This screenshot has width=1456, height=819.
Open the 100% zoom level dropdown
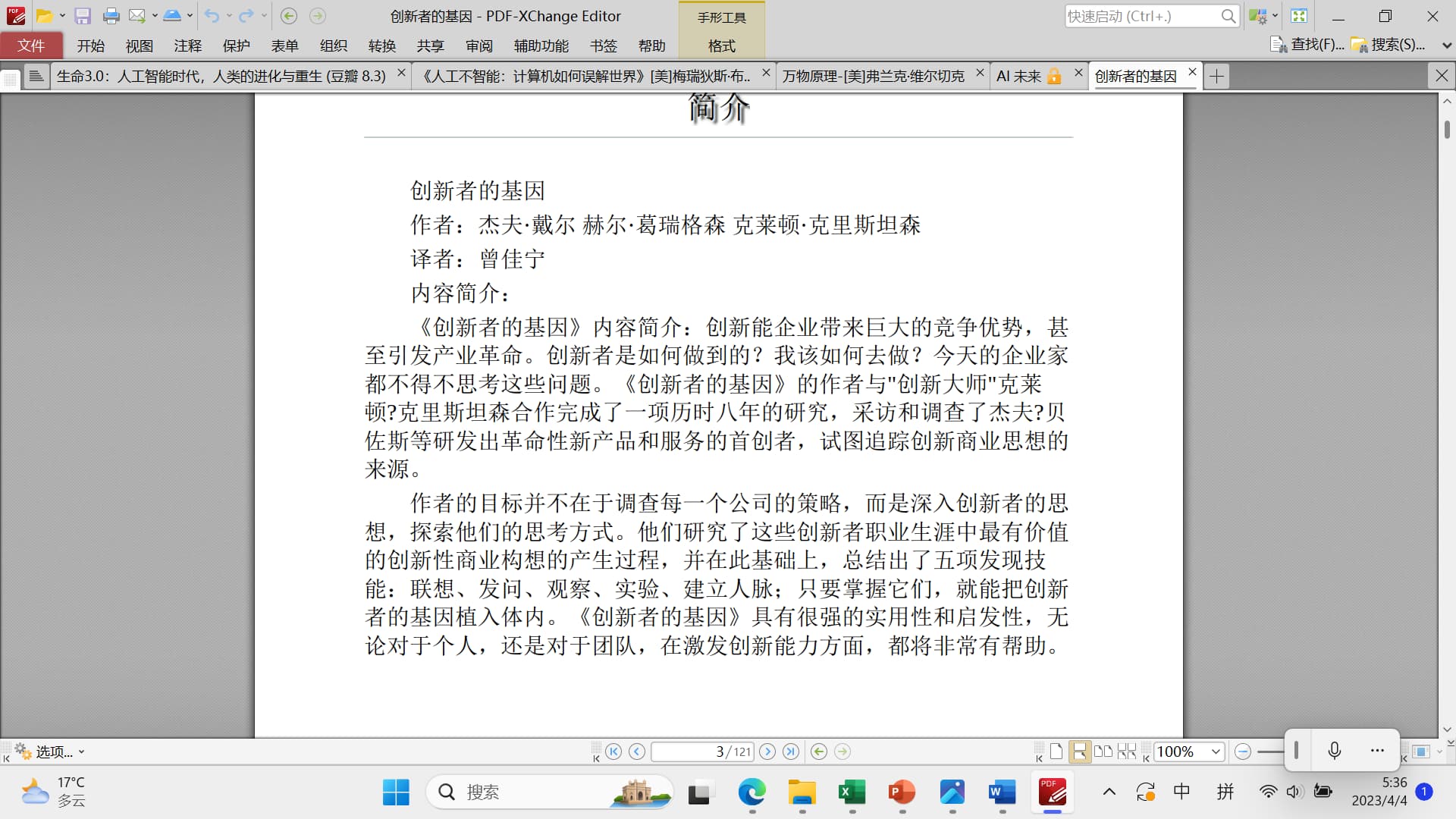(x=1216, y=752)
